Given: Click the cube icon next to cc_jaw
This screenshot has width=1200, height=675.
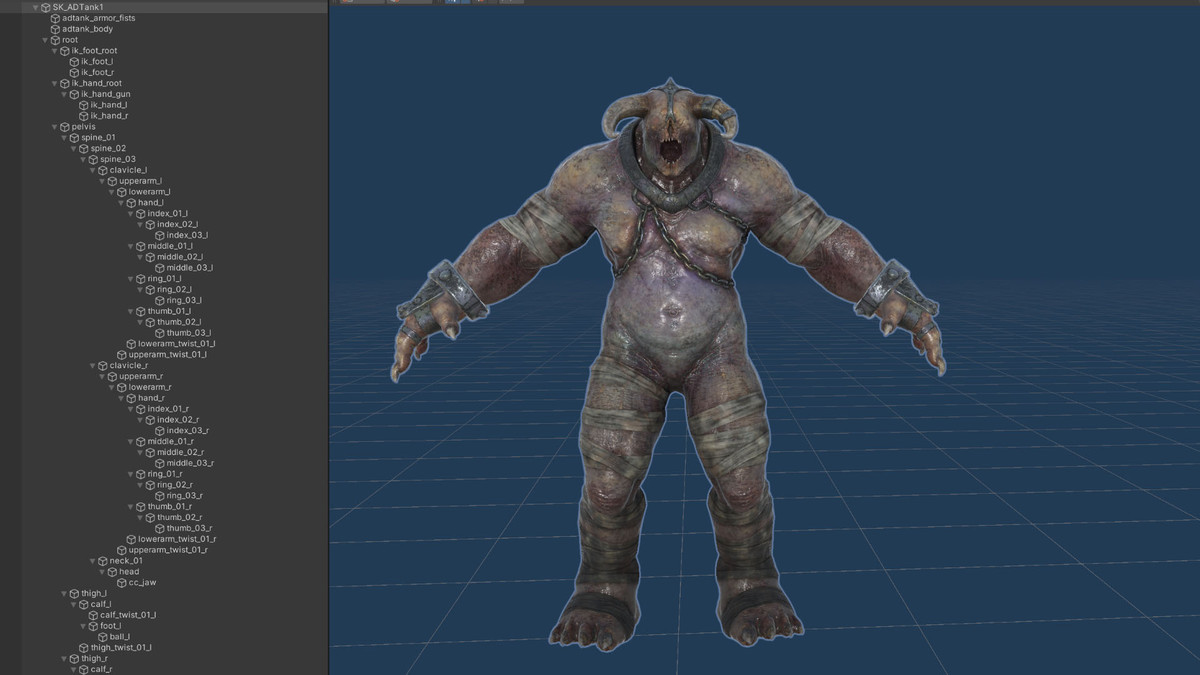Looking at the screenshot, I should (x=122, y=583).
